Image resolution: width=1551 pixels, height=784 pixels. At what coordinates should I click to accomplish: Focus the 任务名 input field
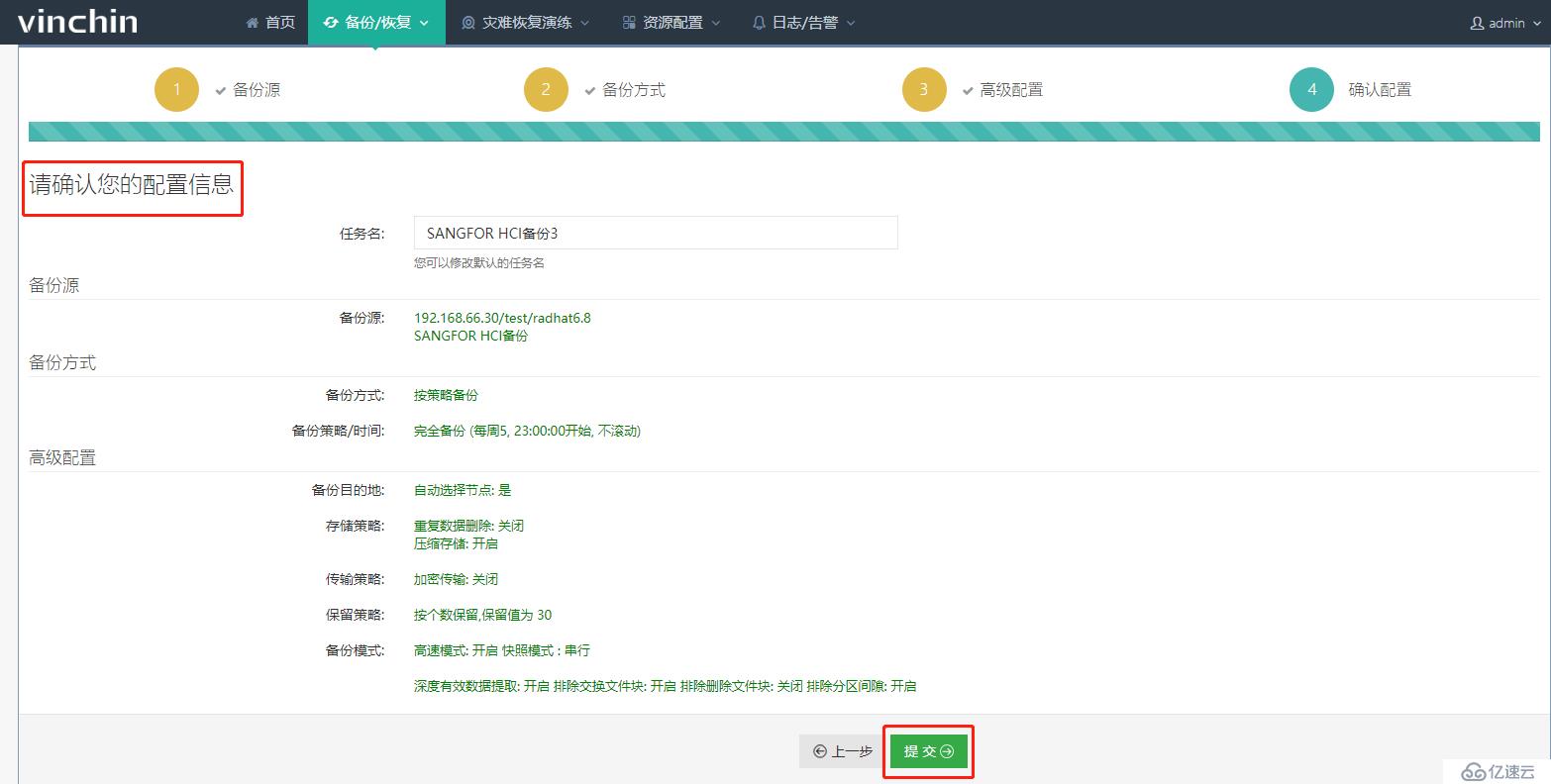656,233
